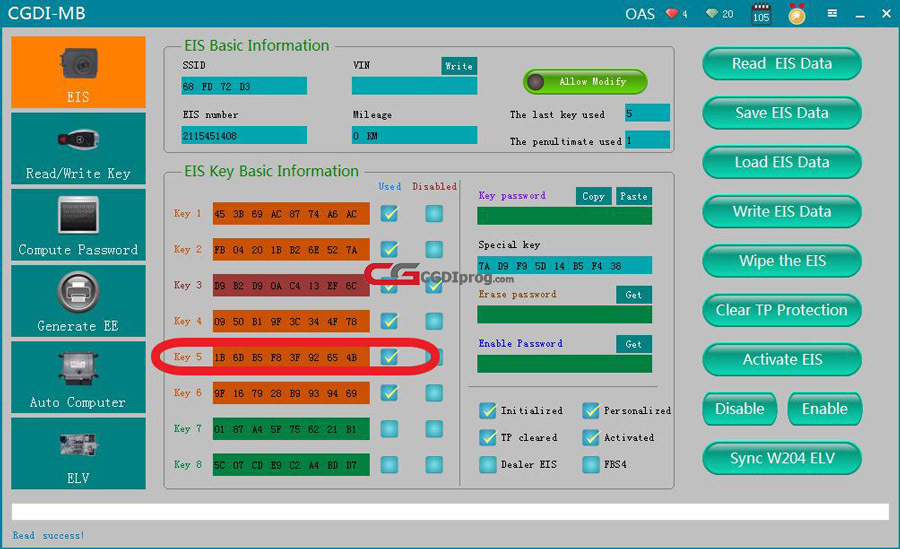Click the Enable button
The height and width of the screenshot is (549, 900).
pyautogui.click(x=825, y=409)
